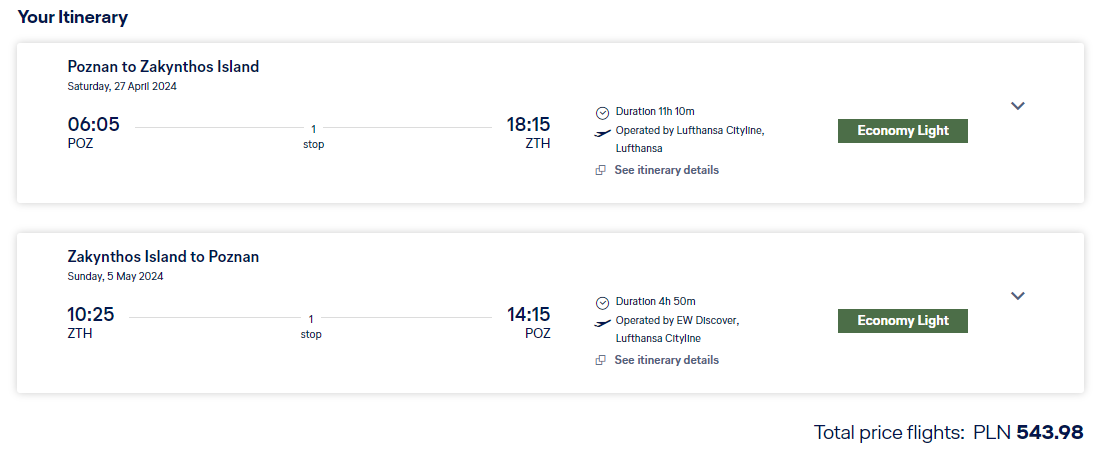
Task: Click the airplane icon next to EW Discover
Action: coord(602,322)
